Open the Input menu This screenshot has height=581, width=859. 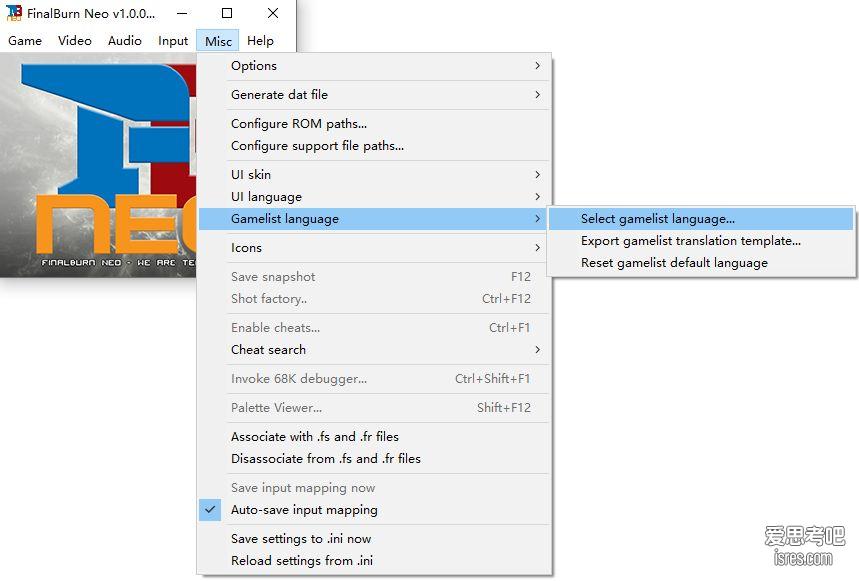click(x=173, y=41)
